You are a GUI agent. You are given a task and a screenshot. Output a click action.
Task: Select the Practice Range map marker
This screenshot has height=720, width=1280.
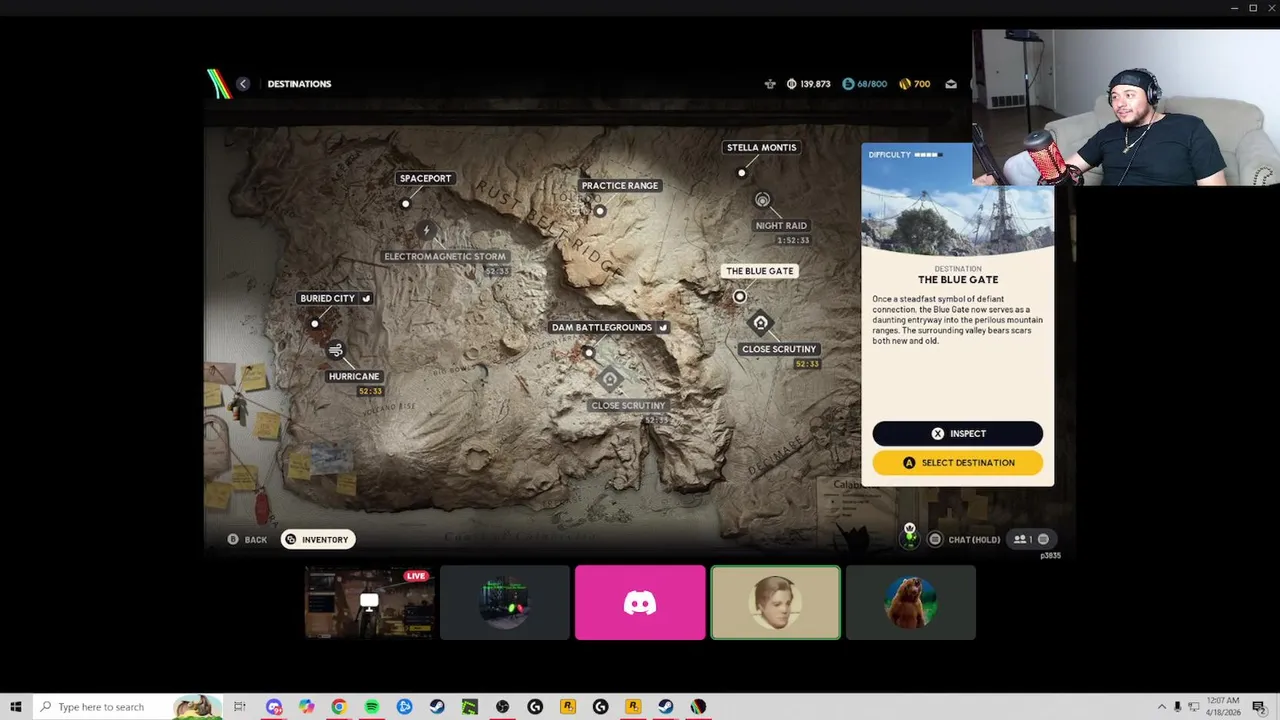[600, 211]
